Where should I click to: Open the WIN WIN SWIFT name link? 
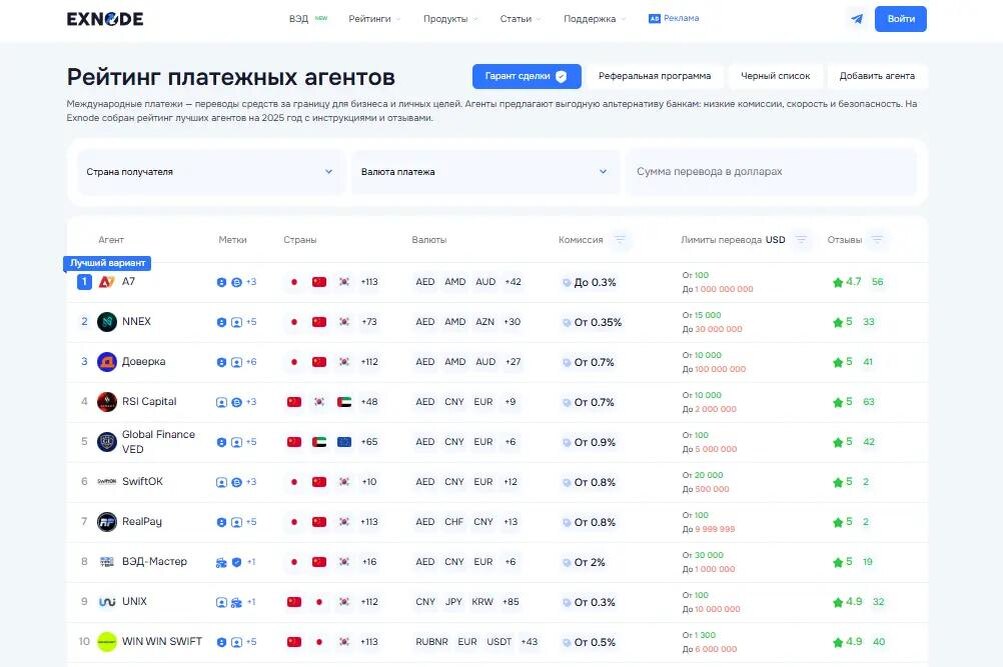[x=162, y=641]
